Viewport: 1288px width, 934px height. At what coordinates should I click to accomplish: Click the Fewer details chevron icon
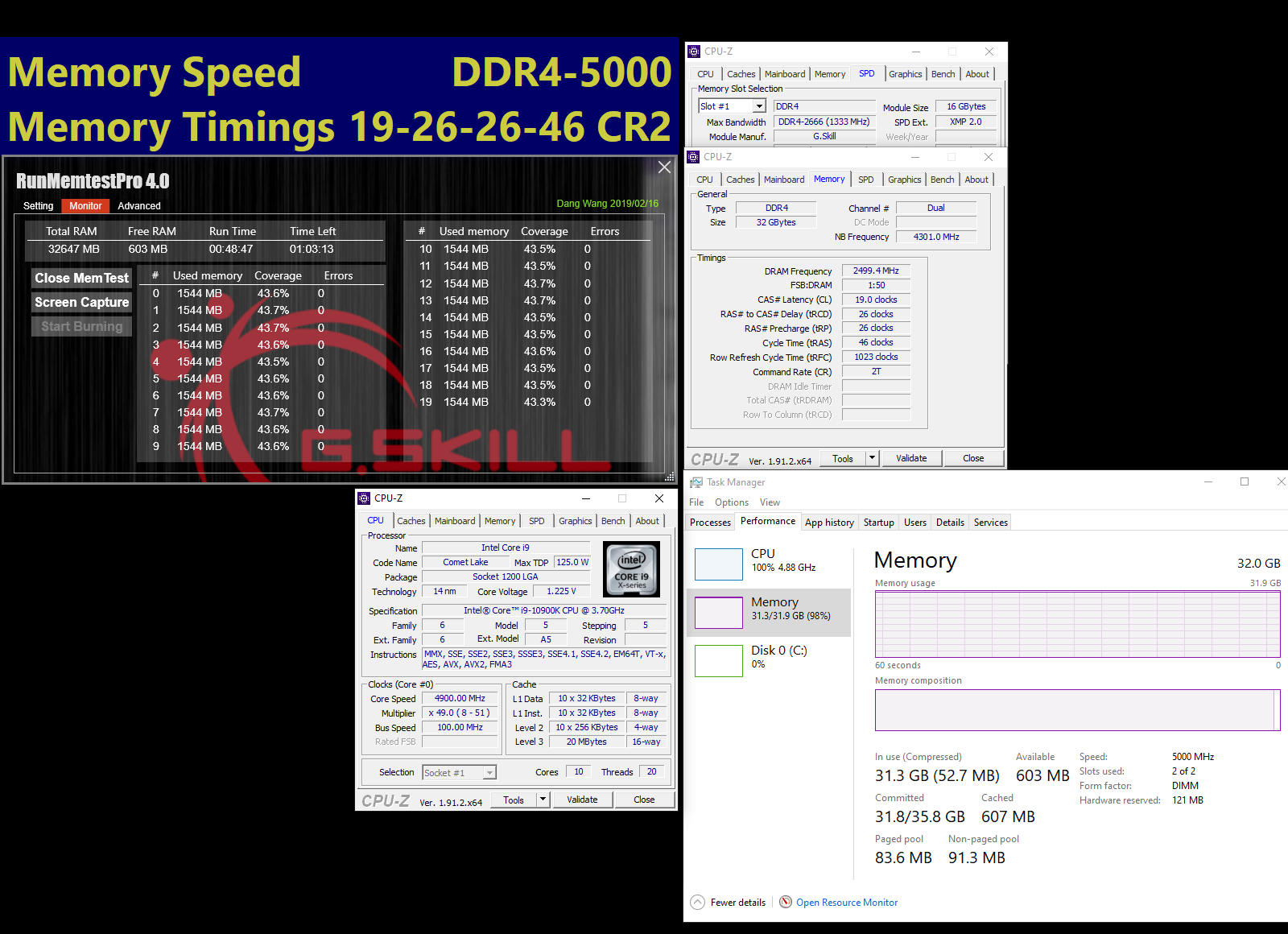[697, 902]
